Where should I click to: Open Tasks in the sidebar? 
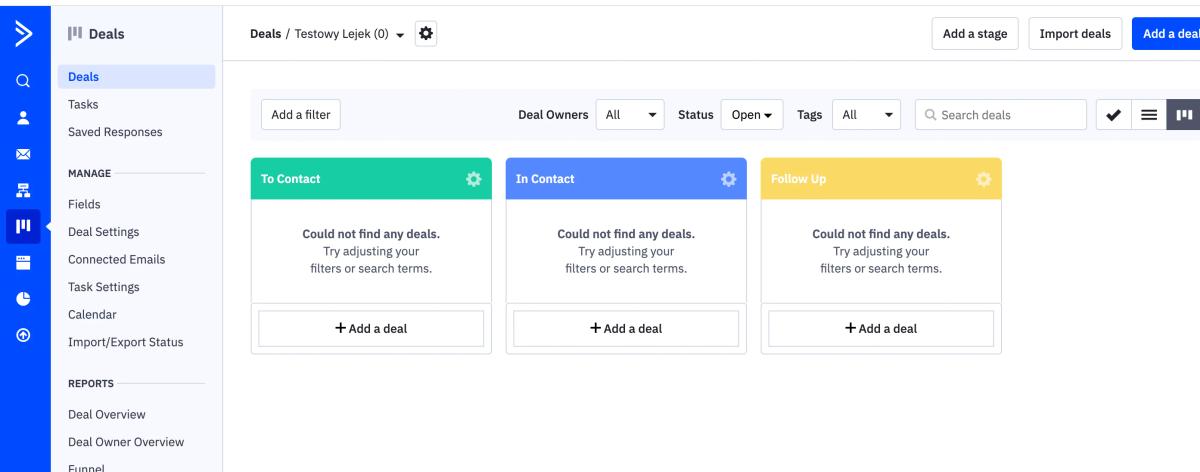83,104
